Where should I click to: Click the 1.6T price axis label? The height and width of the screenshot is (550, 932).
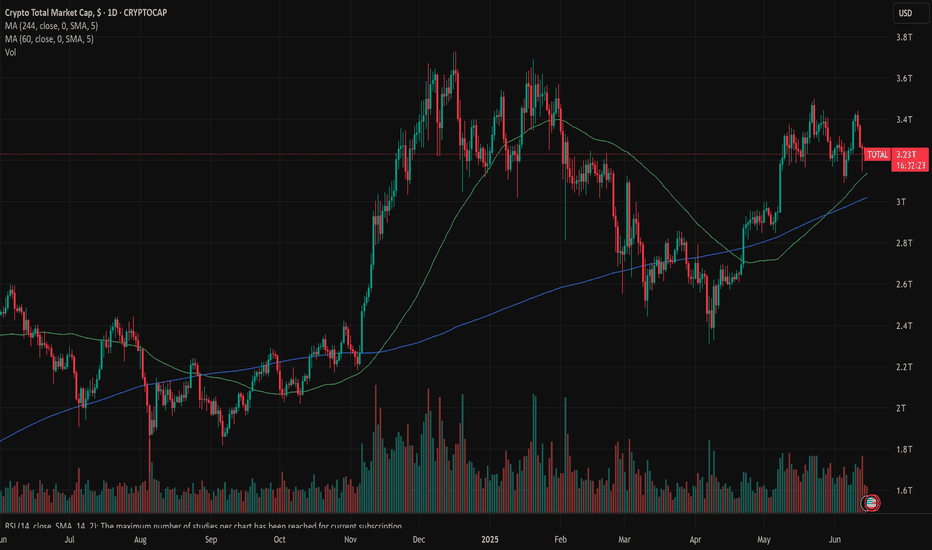tap(904, 491)
